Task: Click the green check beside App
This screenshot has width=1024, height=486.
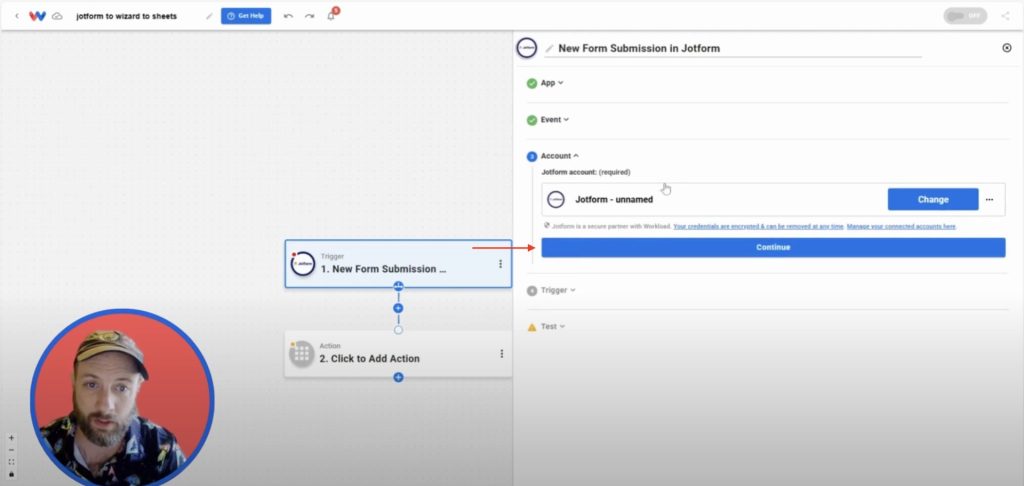Action: point(532,84)
